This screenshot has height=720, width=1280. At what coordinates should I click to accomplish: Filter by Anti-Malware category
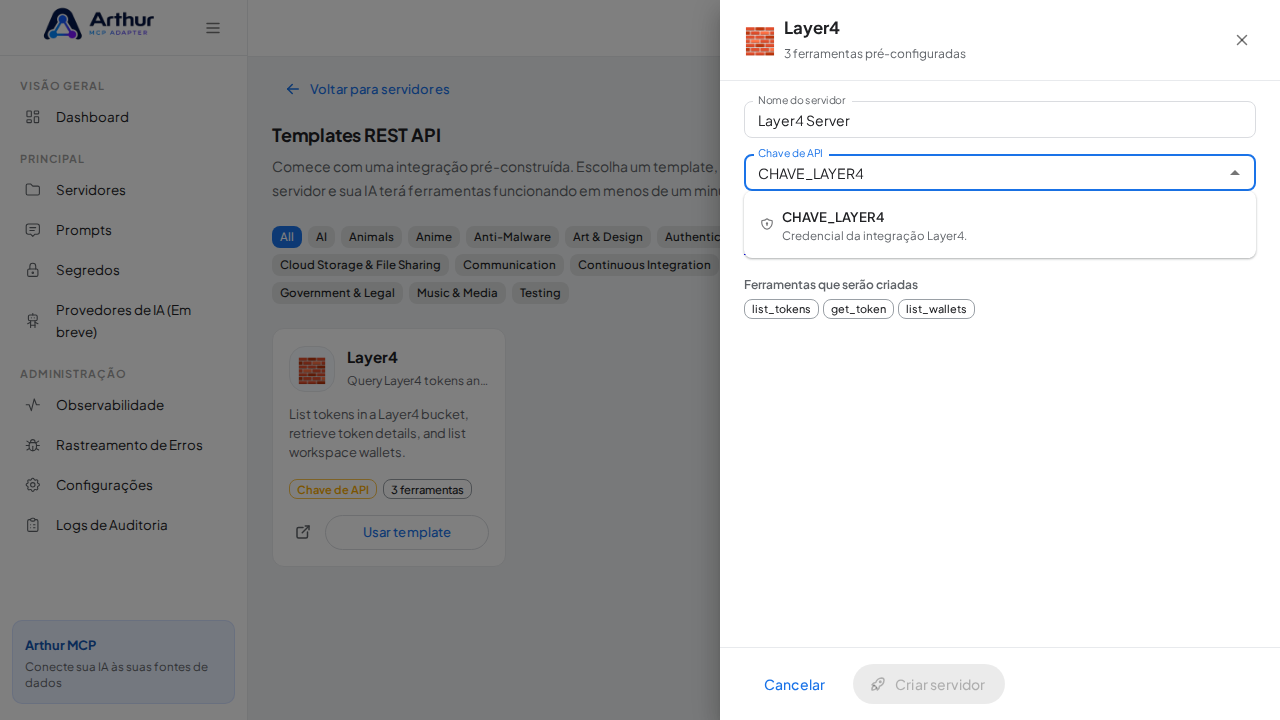512,237
